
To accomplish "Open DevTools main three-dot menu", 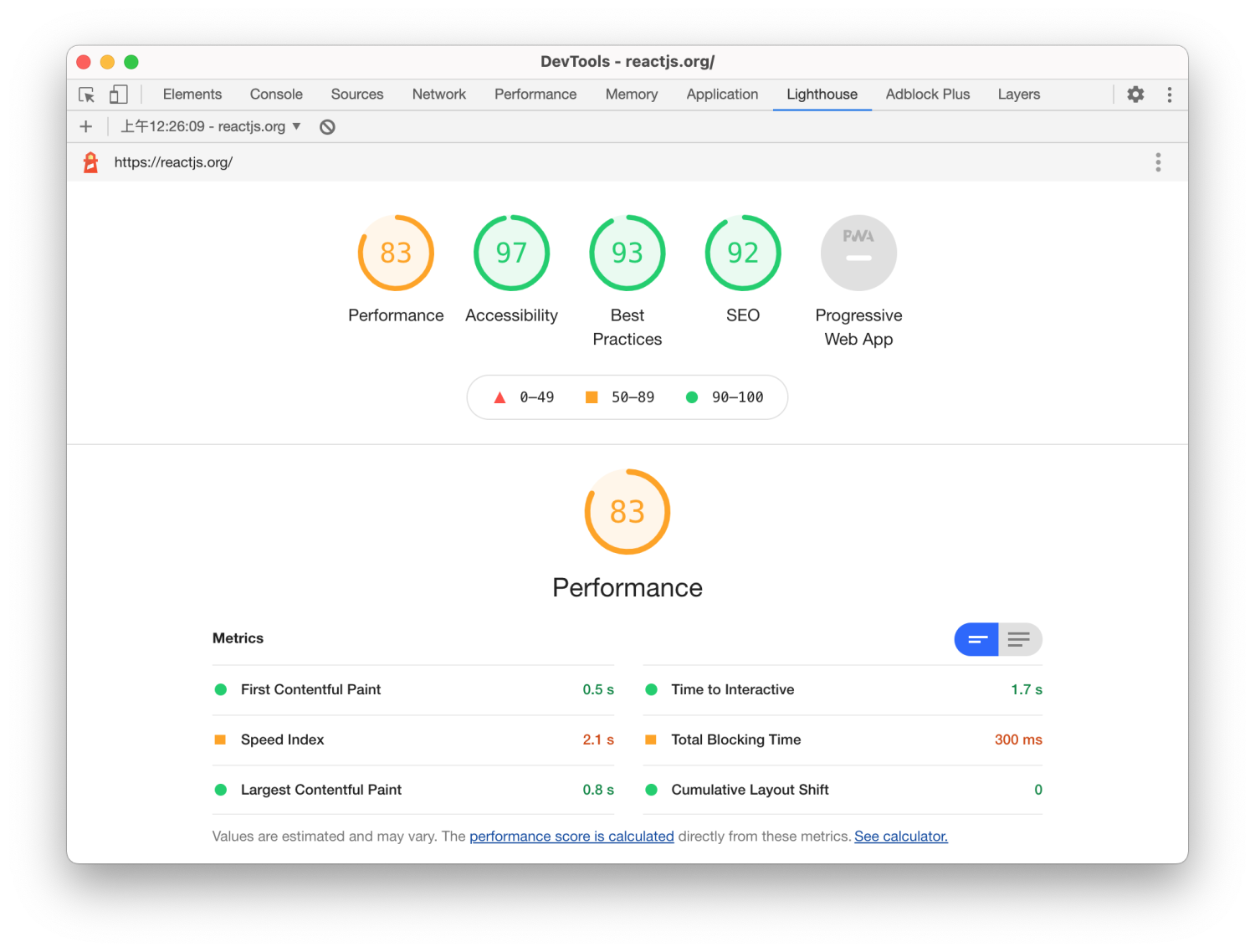I will 1169,95.
